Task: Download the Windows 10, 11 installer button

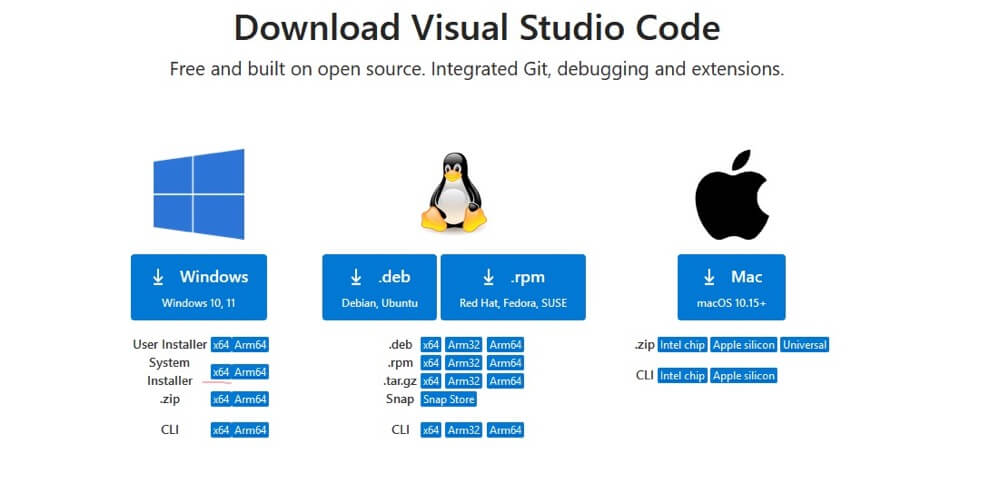Action: tap(198, 287)
